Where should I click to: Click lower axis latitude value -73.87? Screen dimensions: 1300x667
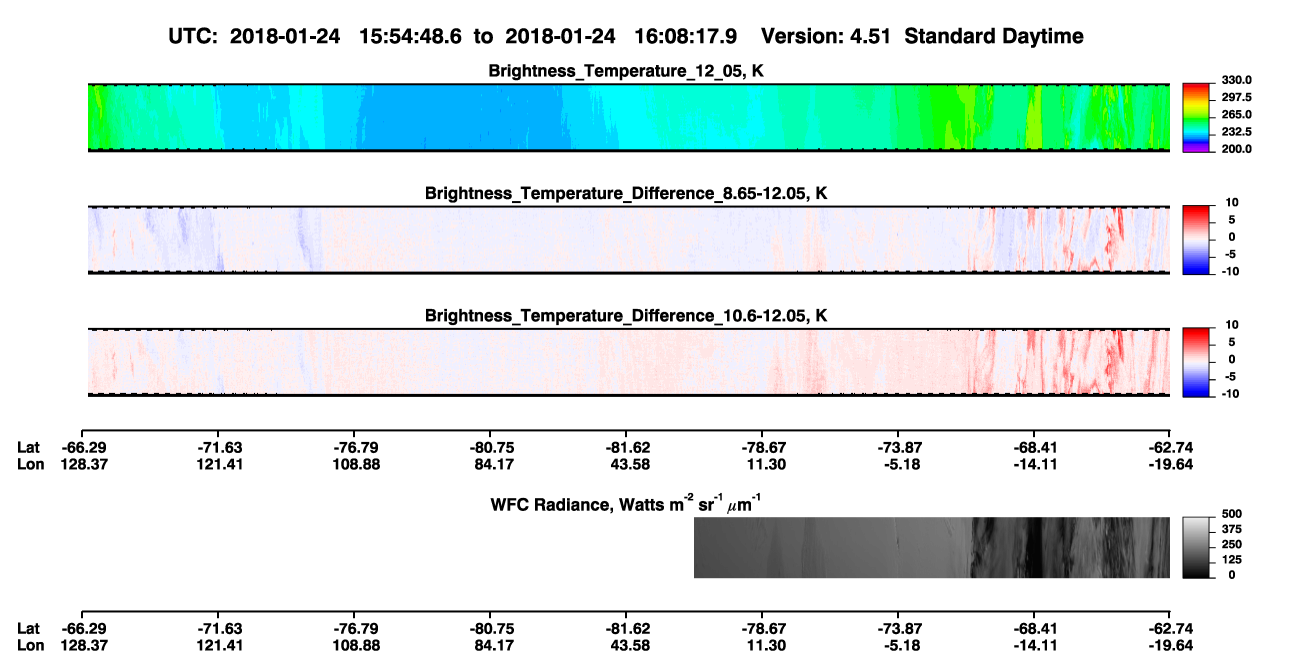point(898,629)
